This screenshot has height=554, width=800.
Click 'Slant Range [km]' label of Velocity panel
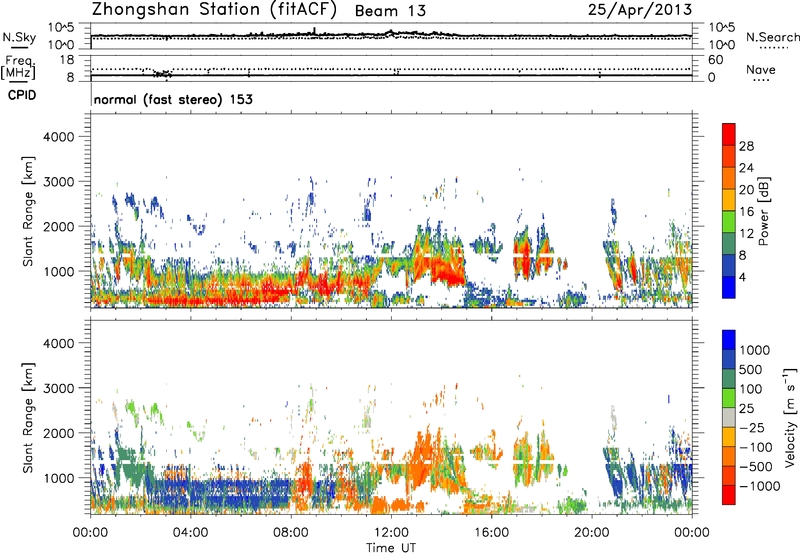[28, 418]
